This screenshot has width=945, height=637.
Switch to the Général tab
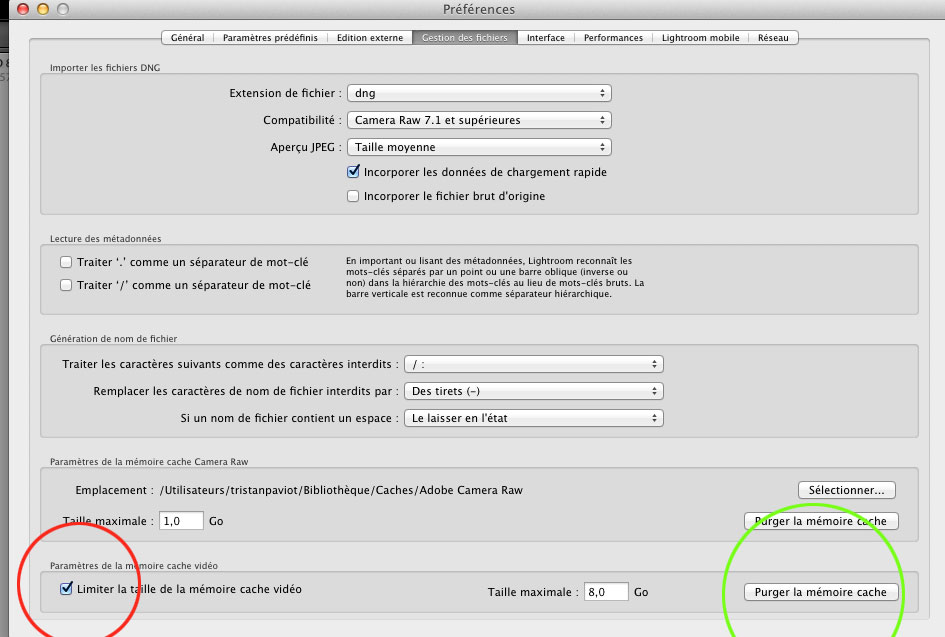[x=187, y=38]
